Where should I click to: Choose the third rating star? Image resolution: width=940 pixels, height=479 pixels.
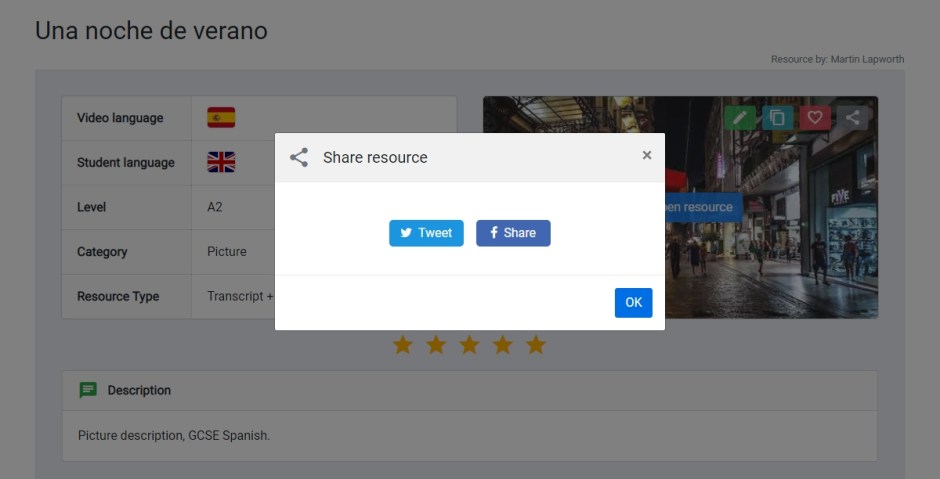pos(469,345)
